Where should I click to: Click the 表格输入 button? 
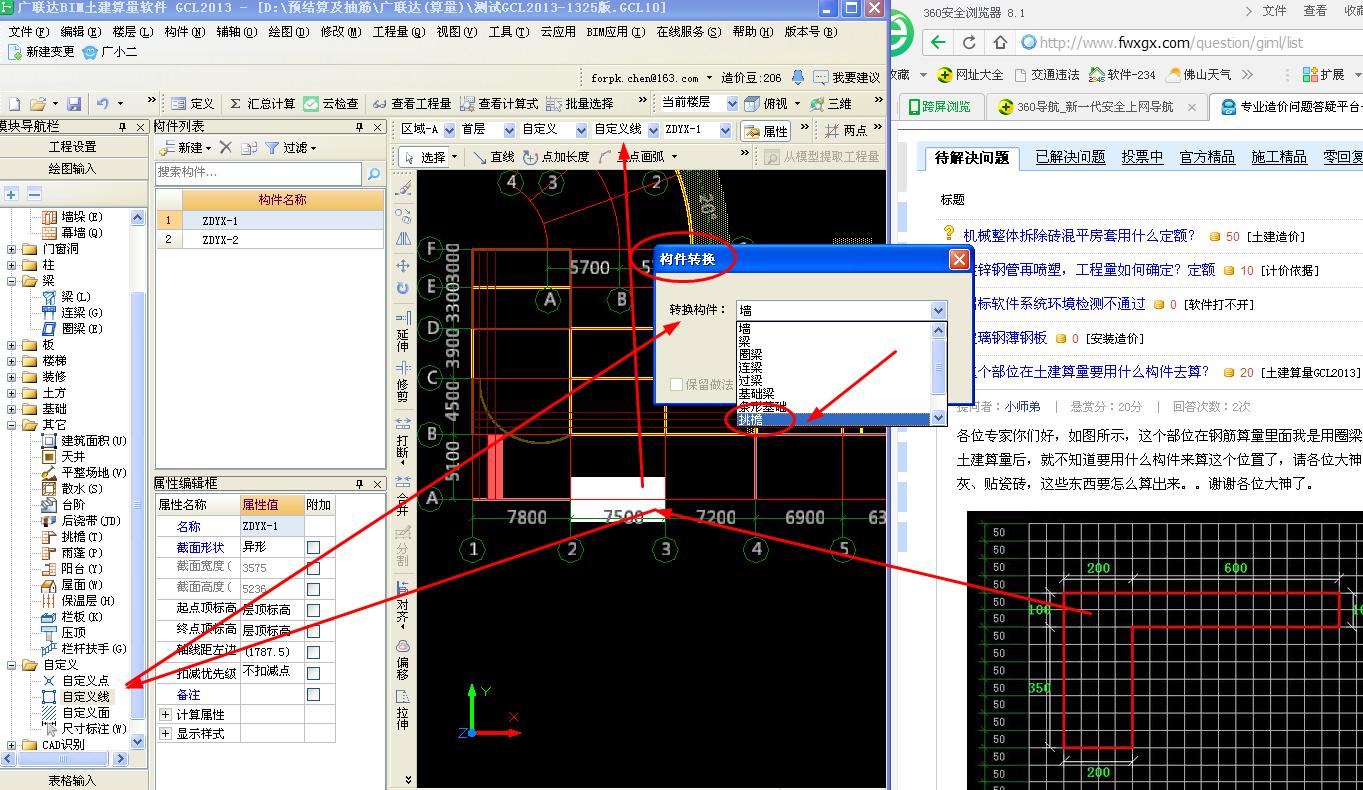73,780
